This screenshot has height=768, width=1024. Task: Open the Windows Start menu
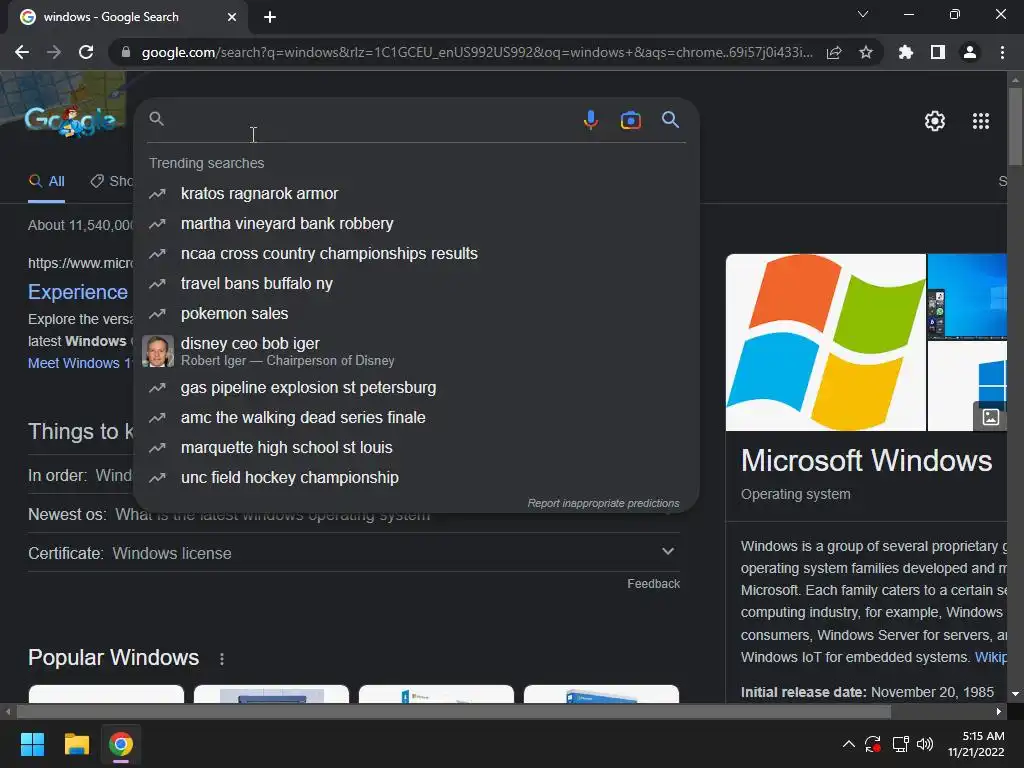coord(32,744)
